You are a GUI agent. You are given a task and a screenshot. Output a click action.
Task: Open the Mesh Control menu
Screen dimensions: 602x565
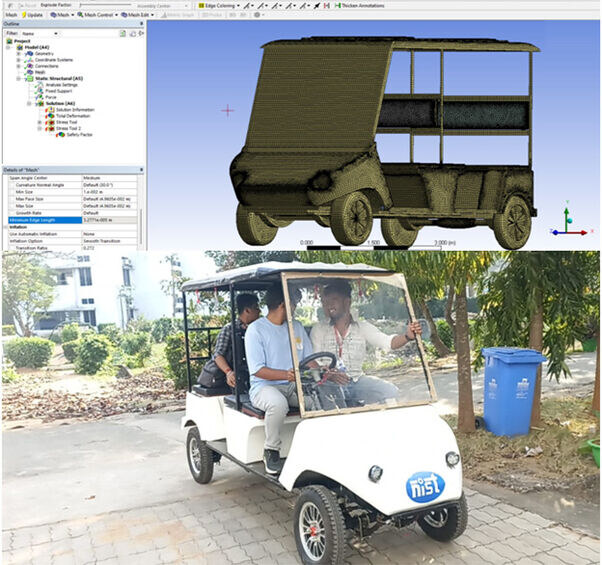(x=97, y=15)
